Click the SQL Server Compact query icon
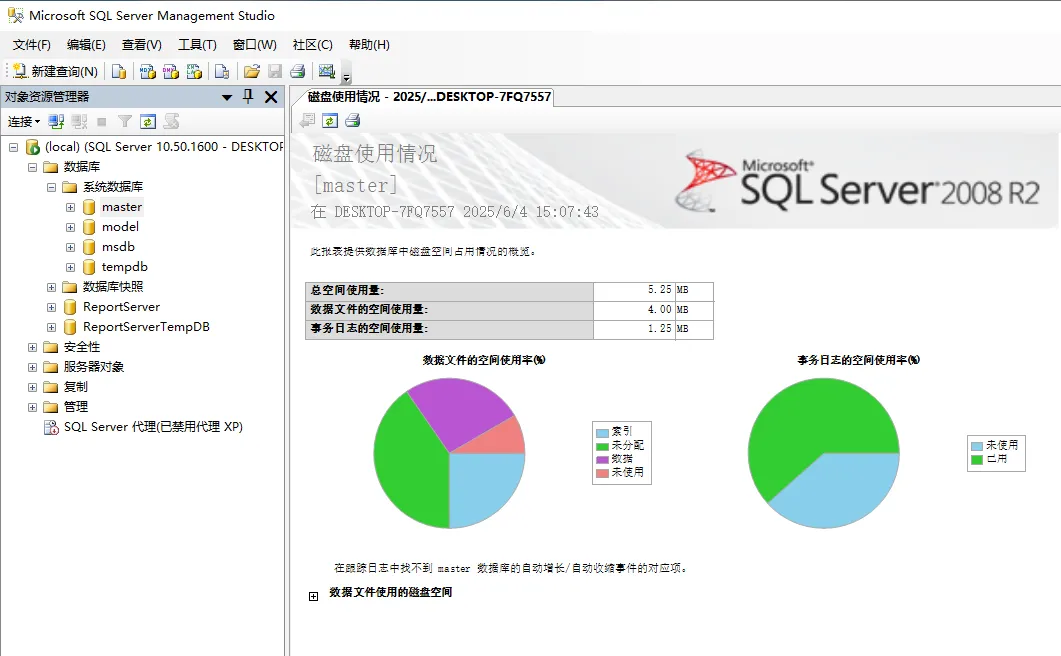Image resolution: width=1061 pixels, height=656 pixels. click(222, 71)
